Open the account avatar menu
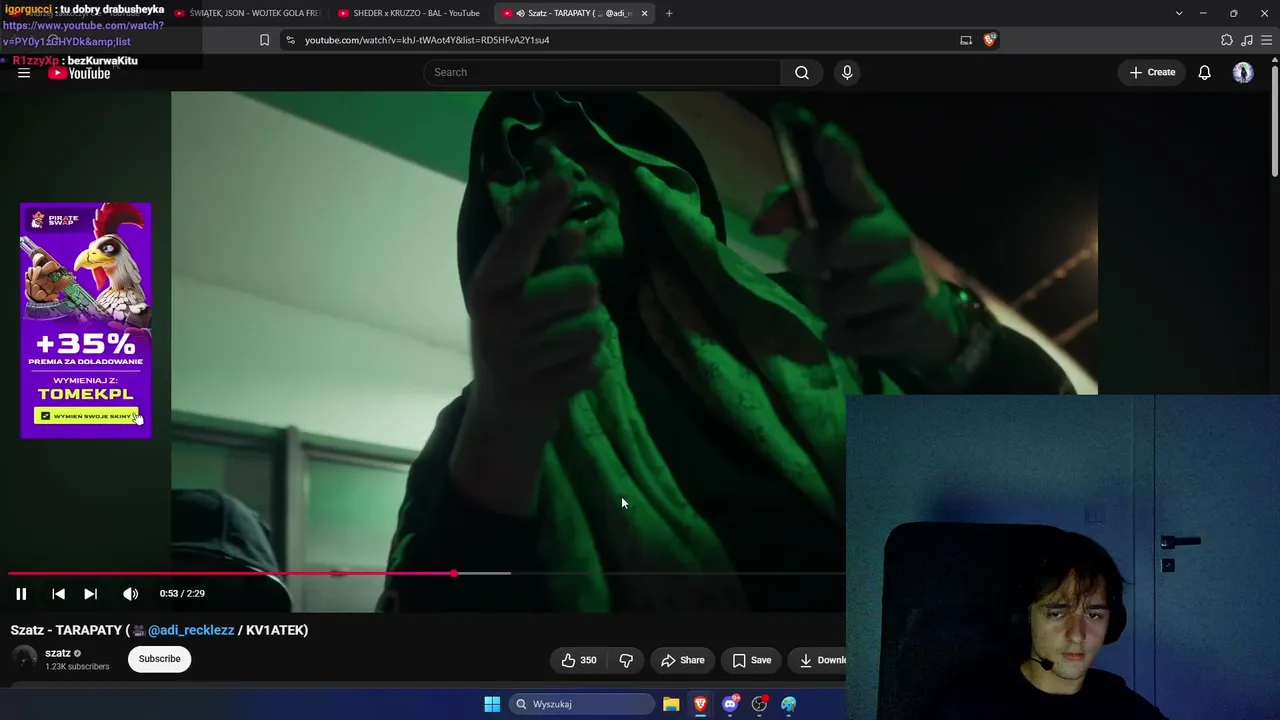The height and width of the screenshot is (720, 1280). (1243, 72)
